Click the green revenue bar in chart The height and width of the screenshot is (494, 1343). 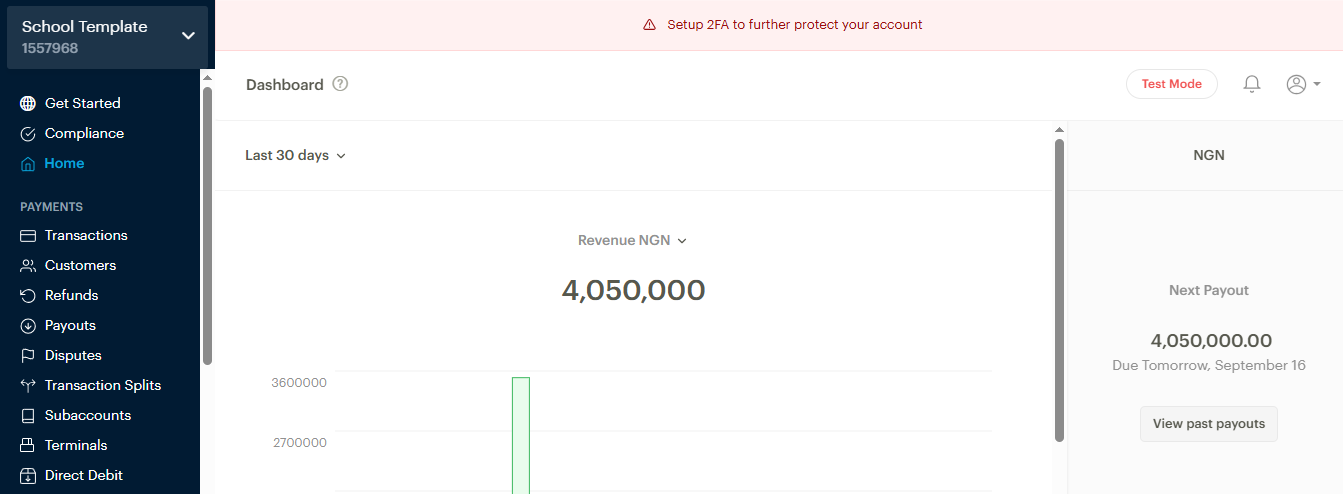point(521,435)
